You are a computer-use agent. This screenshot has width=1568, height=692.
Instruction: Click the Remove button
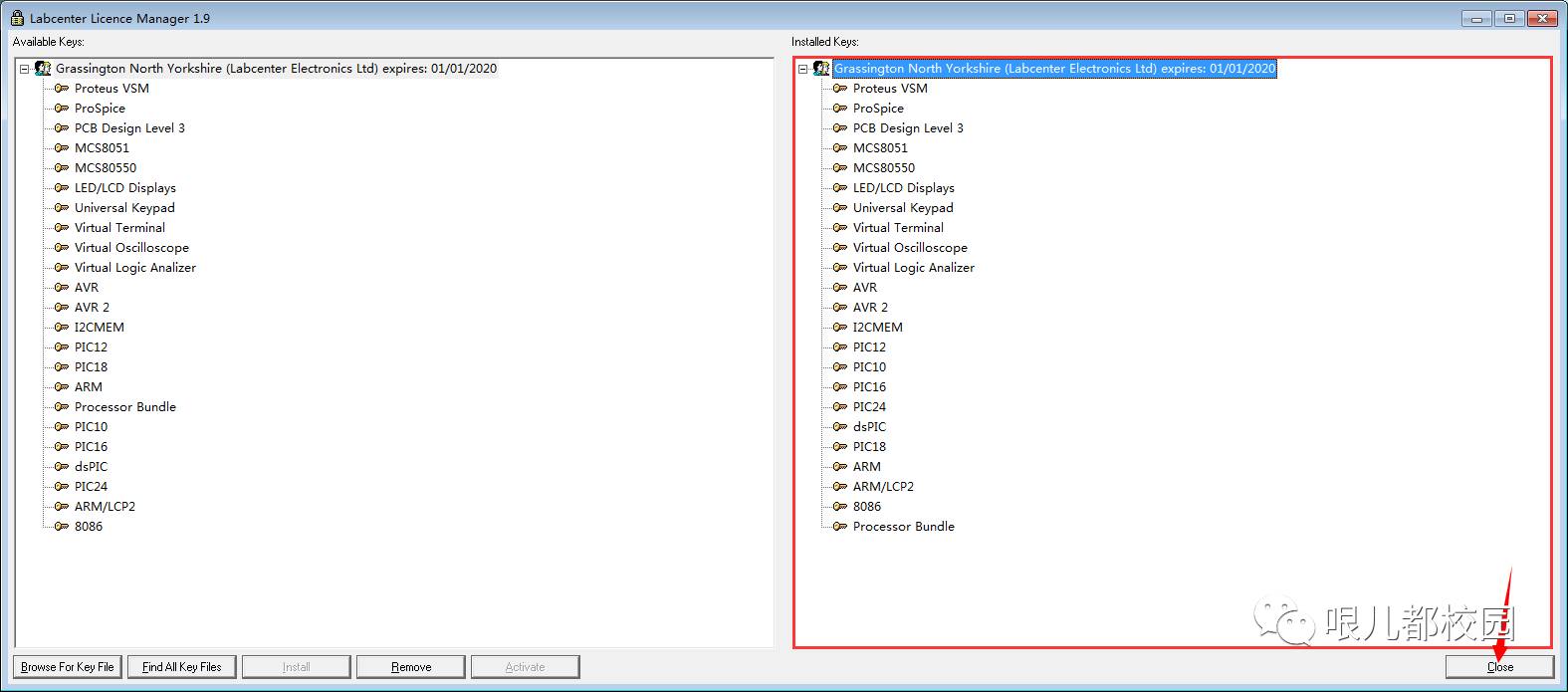point(411,667)
